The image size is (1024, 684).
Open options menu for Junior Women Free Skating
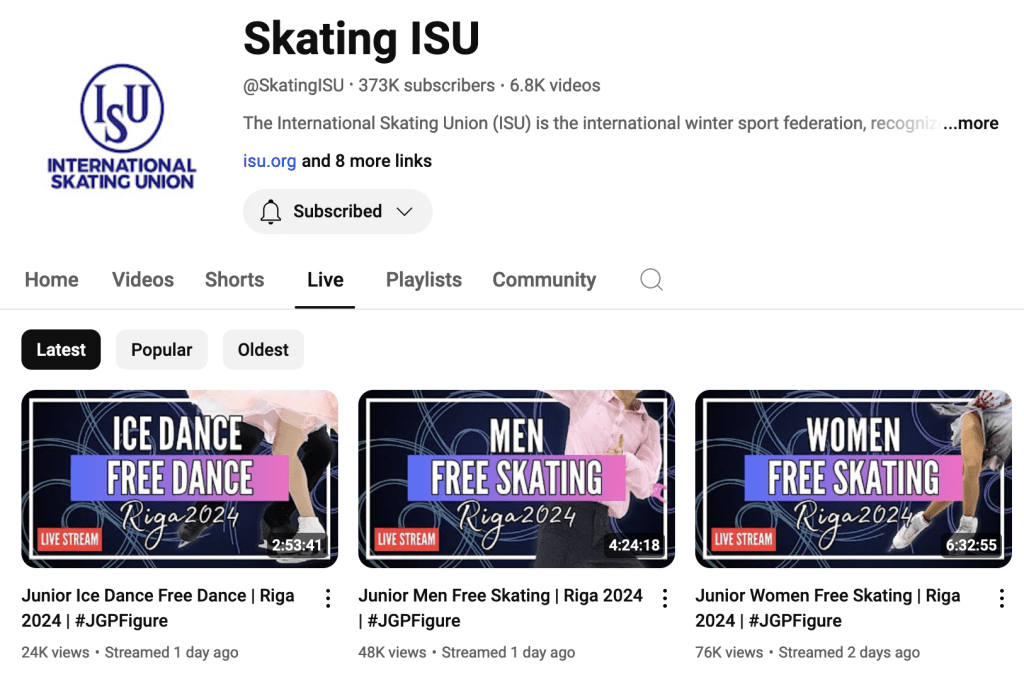tap(1002, 598)
